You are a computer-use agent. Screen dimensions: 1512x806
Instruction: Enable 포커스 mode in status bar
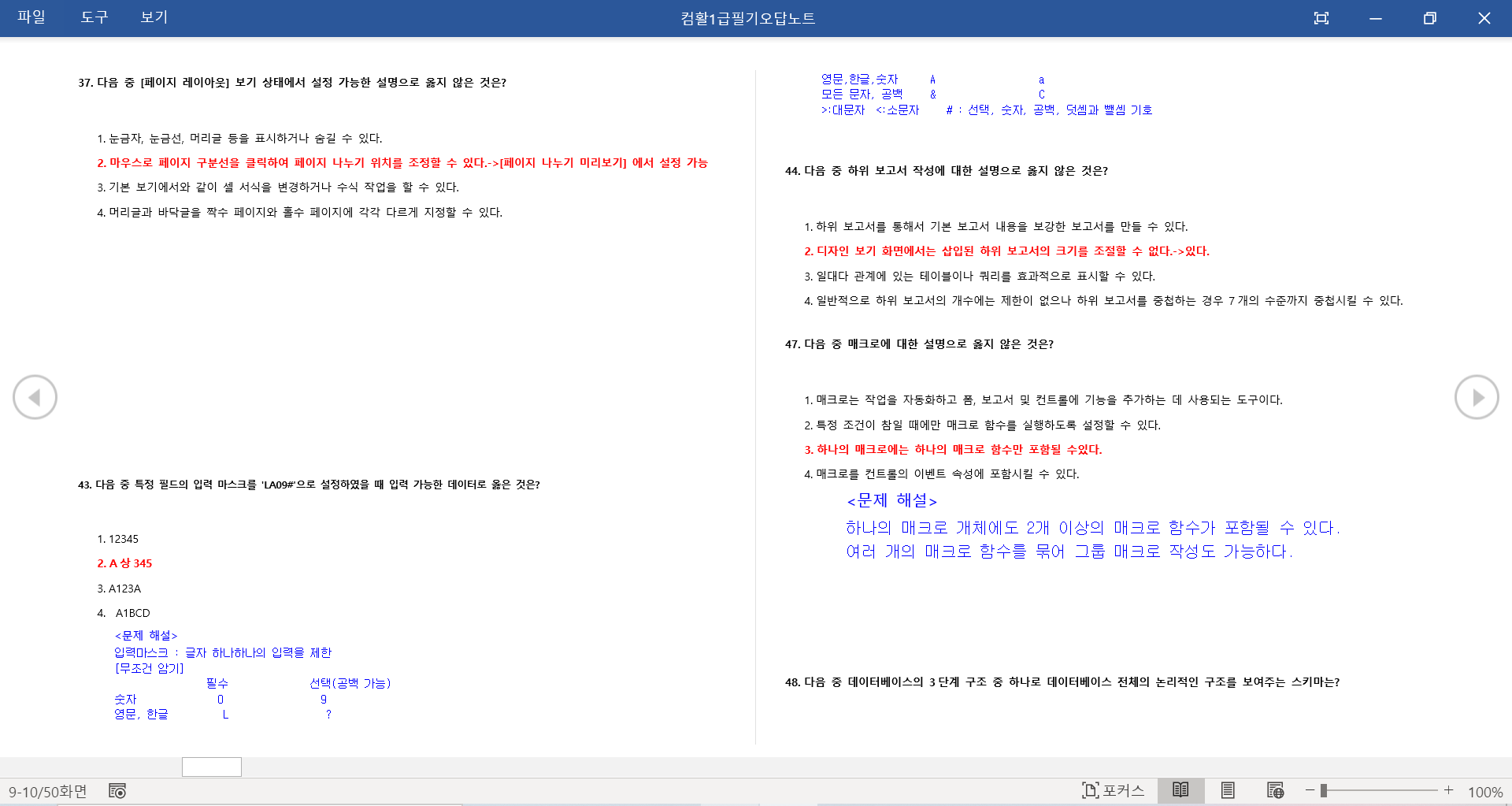pyautogui.click(x=1113, y=790)
